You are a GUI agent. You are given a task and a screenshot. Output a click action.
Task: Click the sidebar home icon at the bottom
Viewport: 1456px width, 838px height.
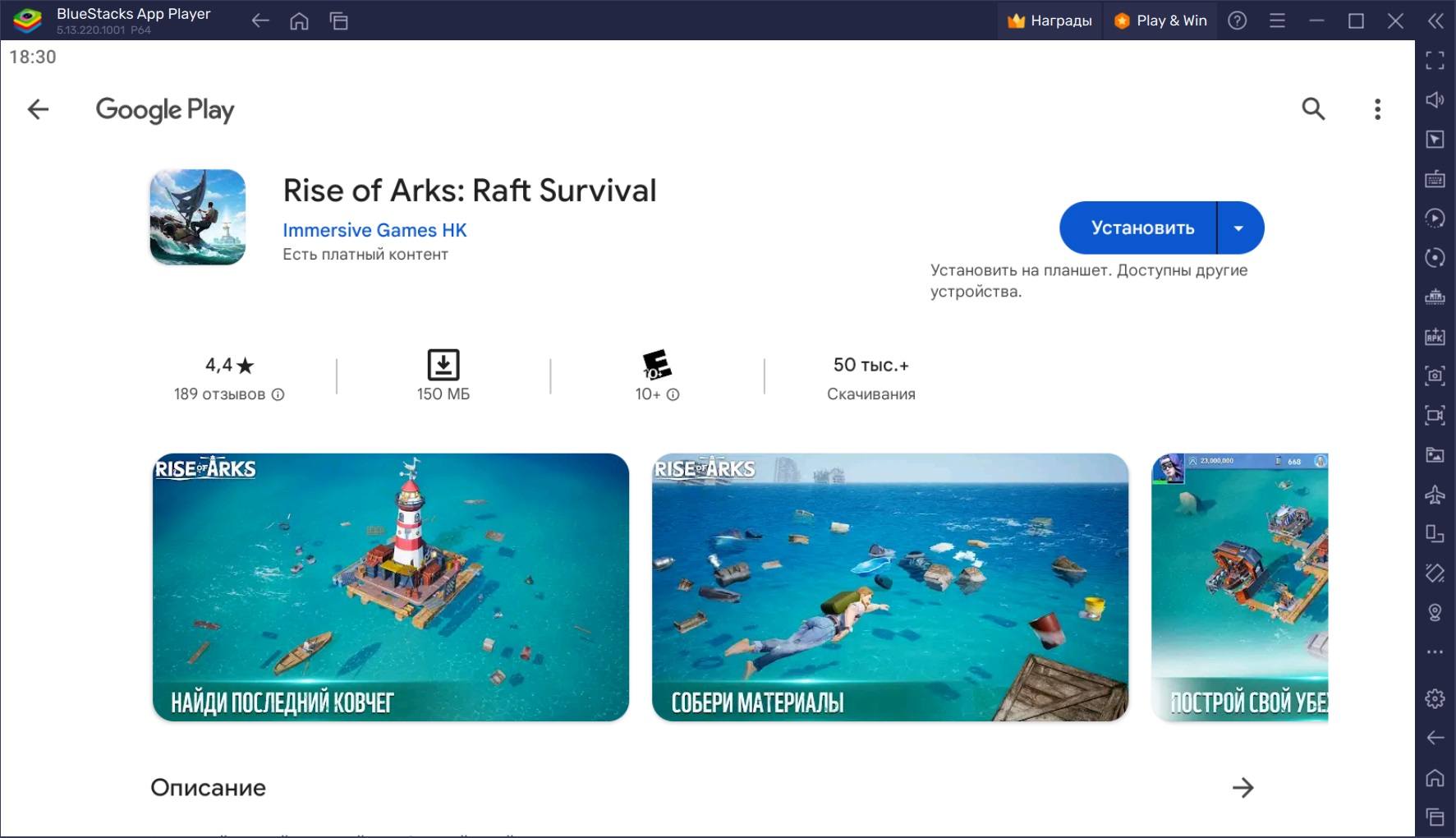click(1435, 777)
